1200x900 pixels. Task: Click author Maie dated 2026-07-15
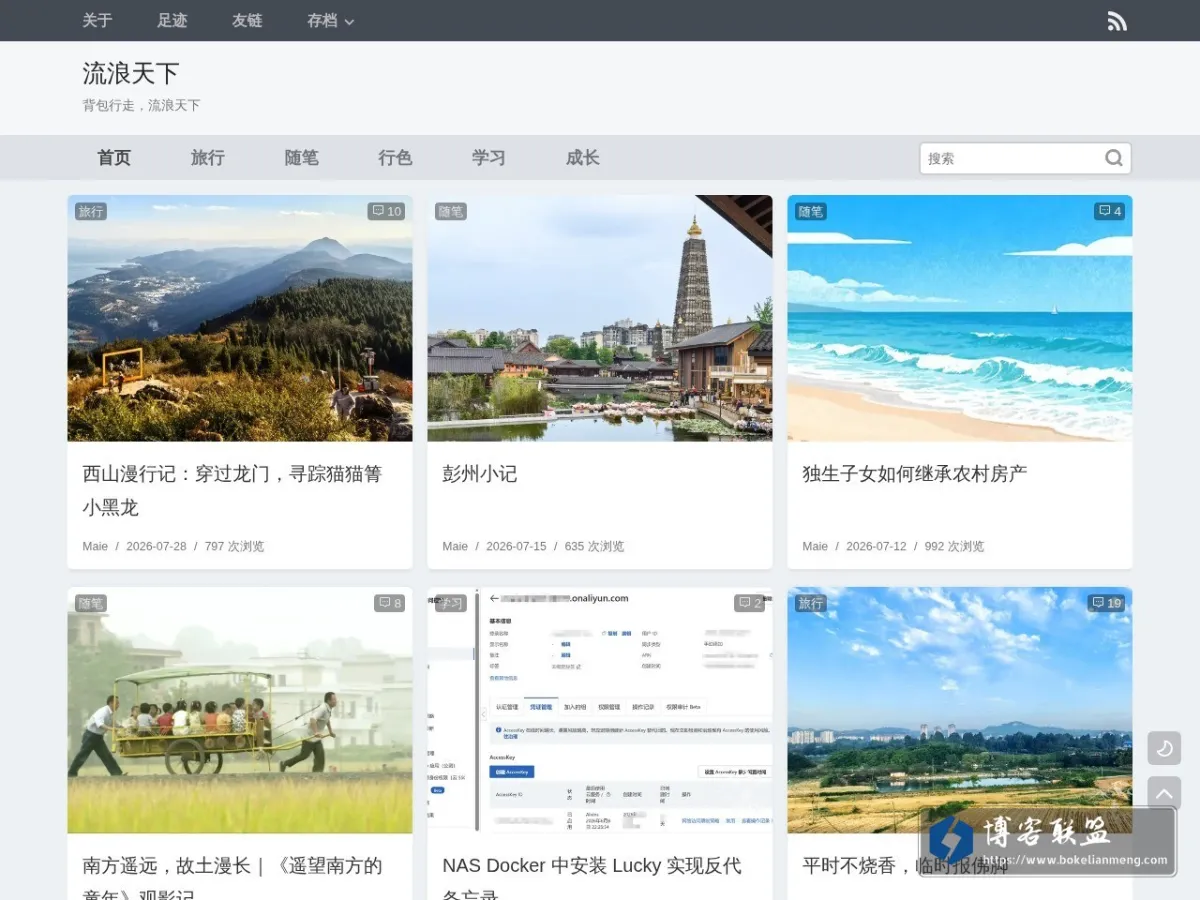[x=455, y=546]
